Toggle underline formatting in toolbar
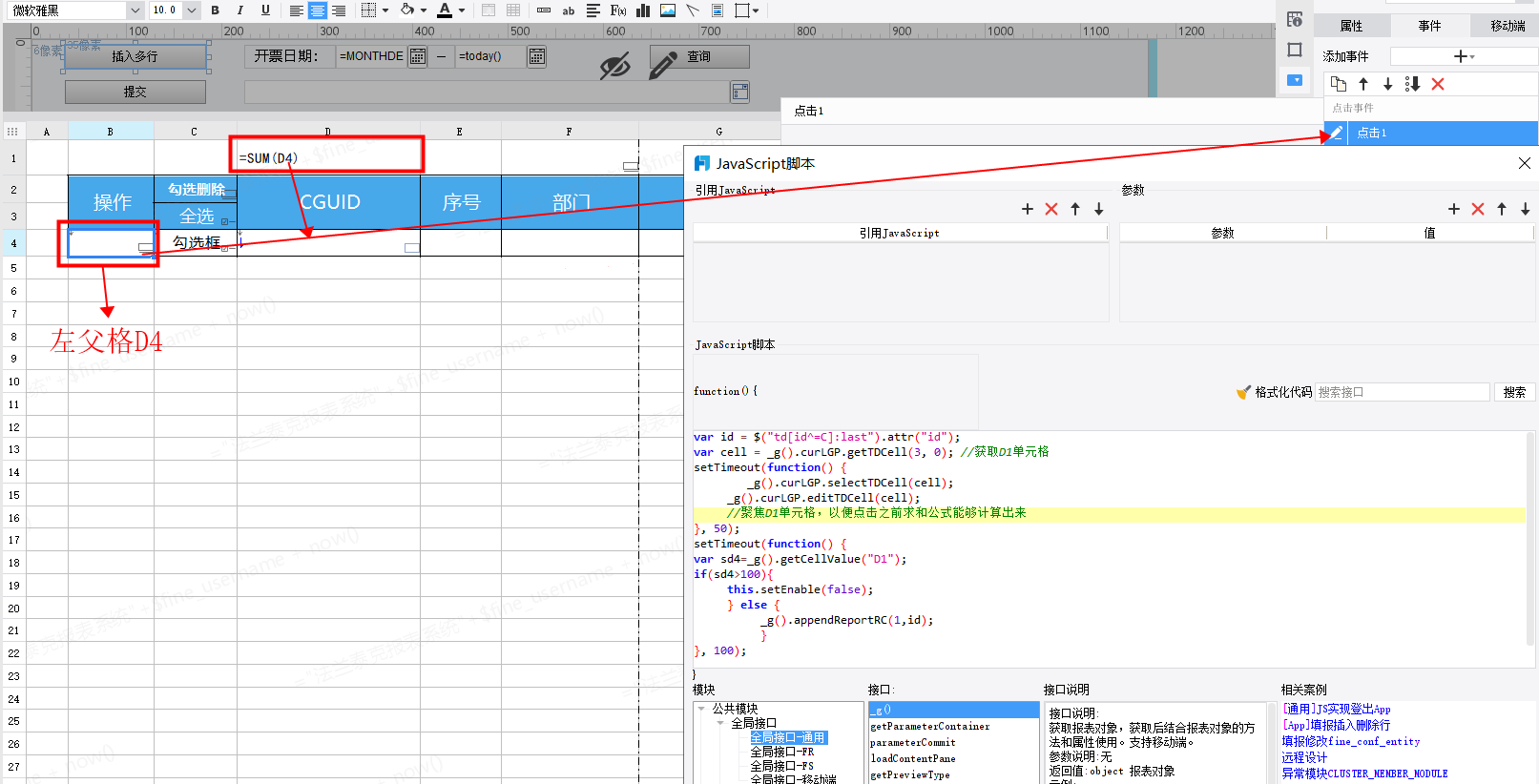 265,10
